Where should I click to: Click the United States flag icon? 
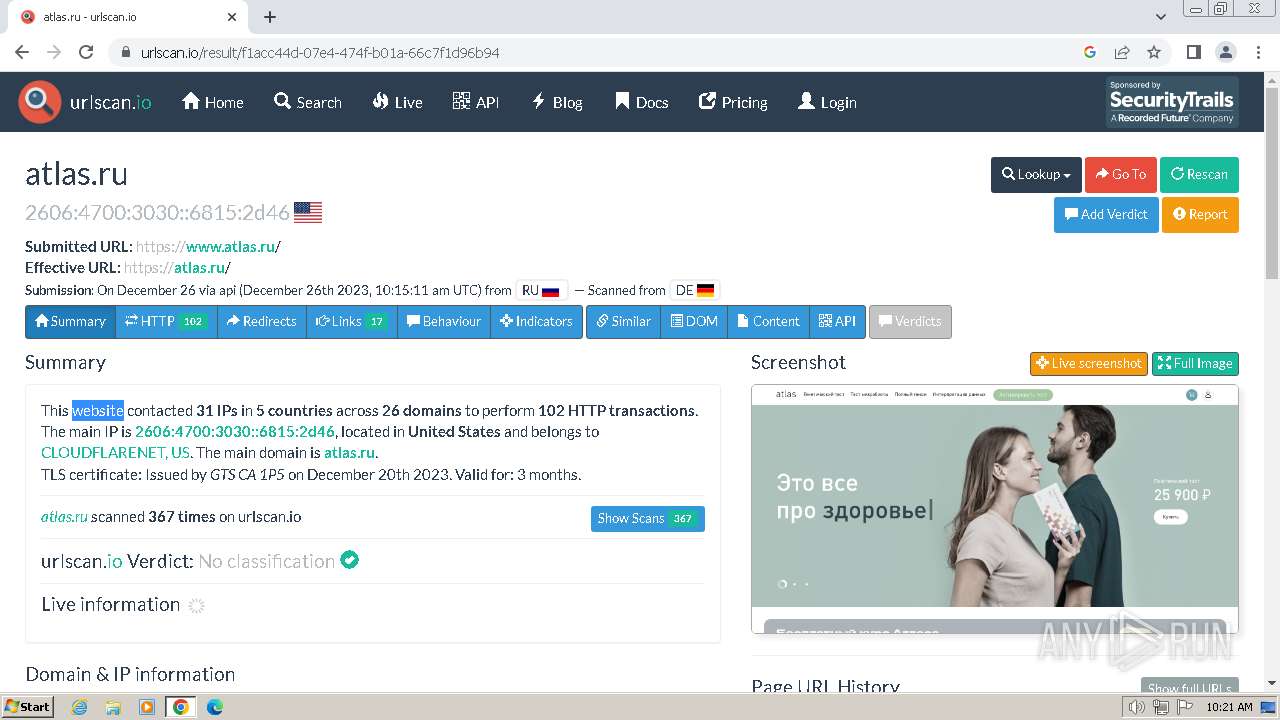(308, 212)
